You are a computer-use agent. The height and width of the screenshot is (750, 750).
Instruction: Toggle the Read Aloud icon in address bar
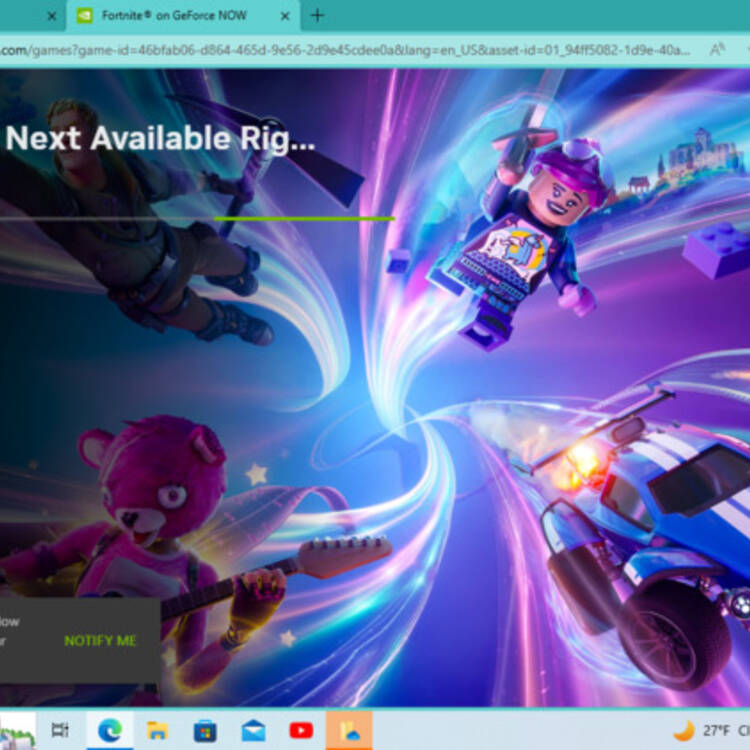click(717, 48)
